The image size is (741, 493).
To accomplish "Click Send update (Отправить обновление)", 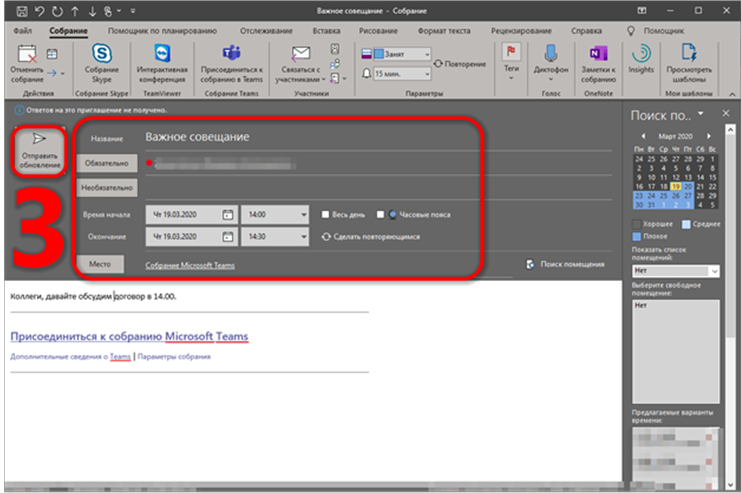I will [40, 151].
